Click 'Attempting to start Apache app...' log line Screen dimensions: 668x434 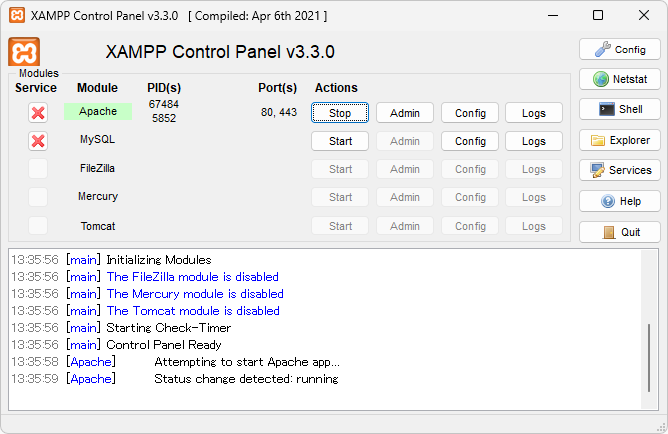click(247, 362)
